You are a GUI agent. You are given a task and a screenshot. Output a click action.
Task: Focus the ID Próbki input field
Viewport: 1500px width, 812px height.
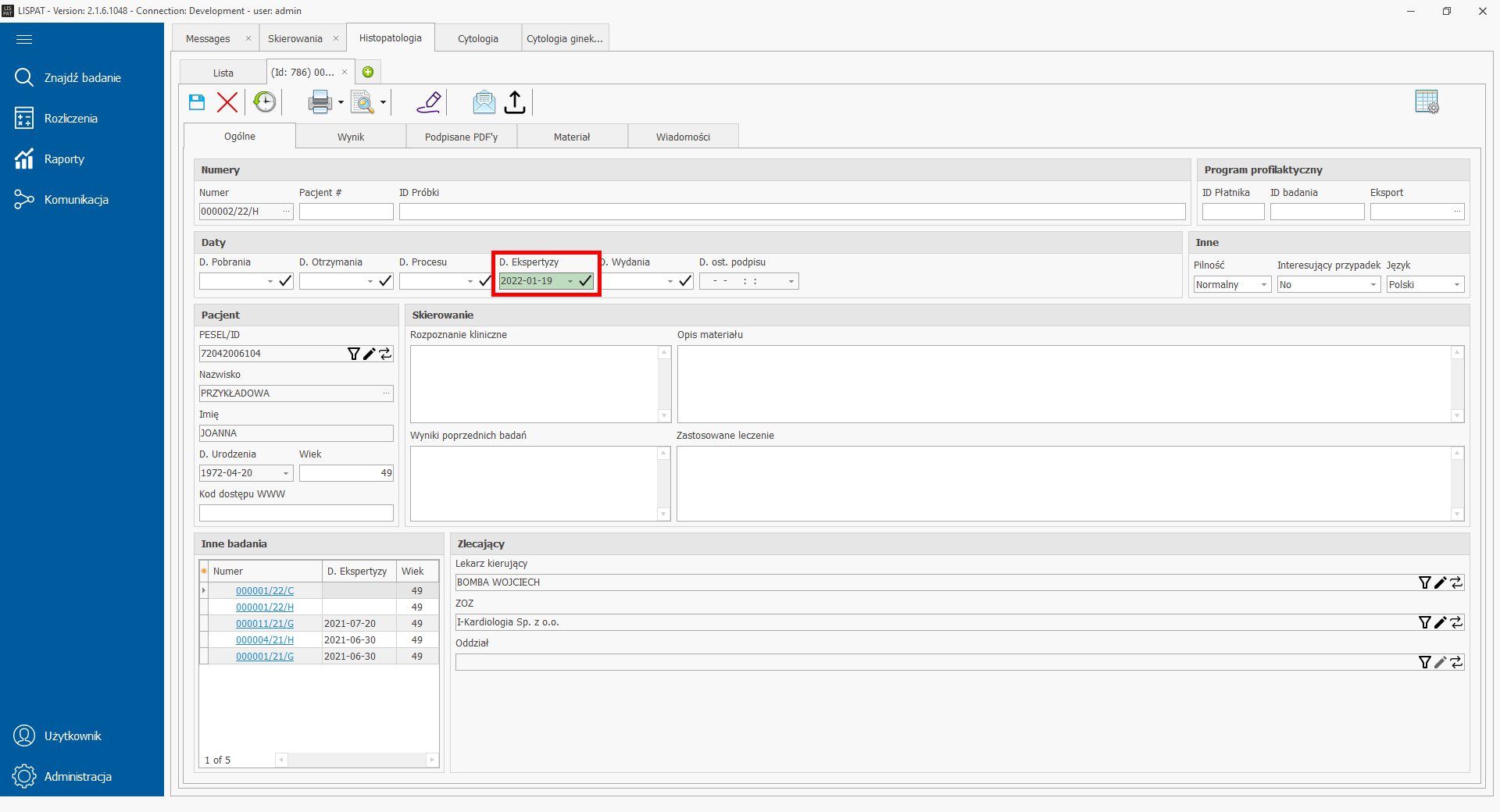(x=792, y=212)
